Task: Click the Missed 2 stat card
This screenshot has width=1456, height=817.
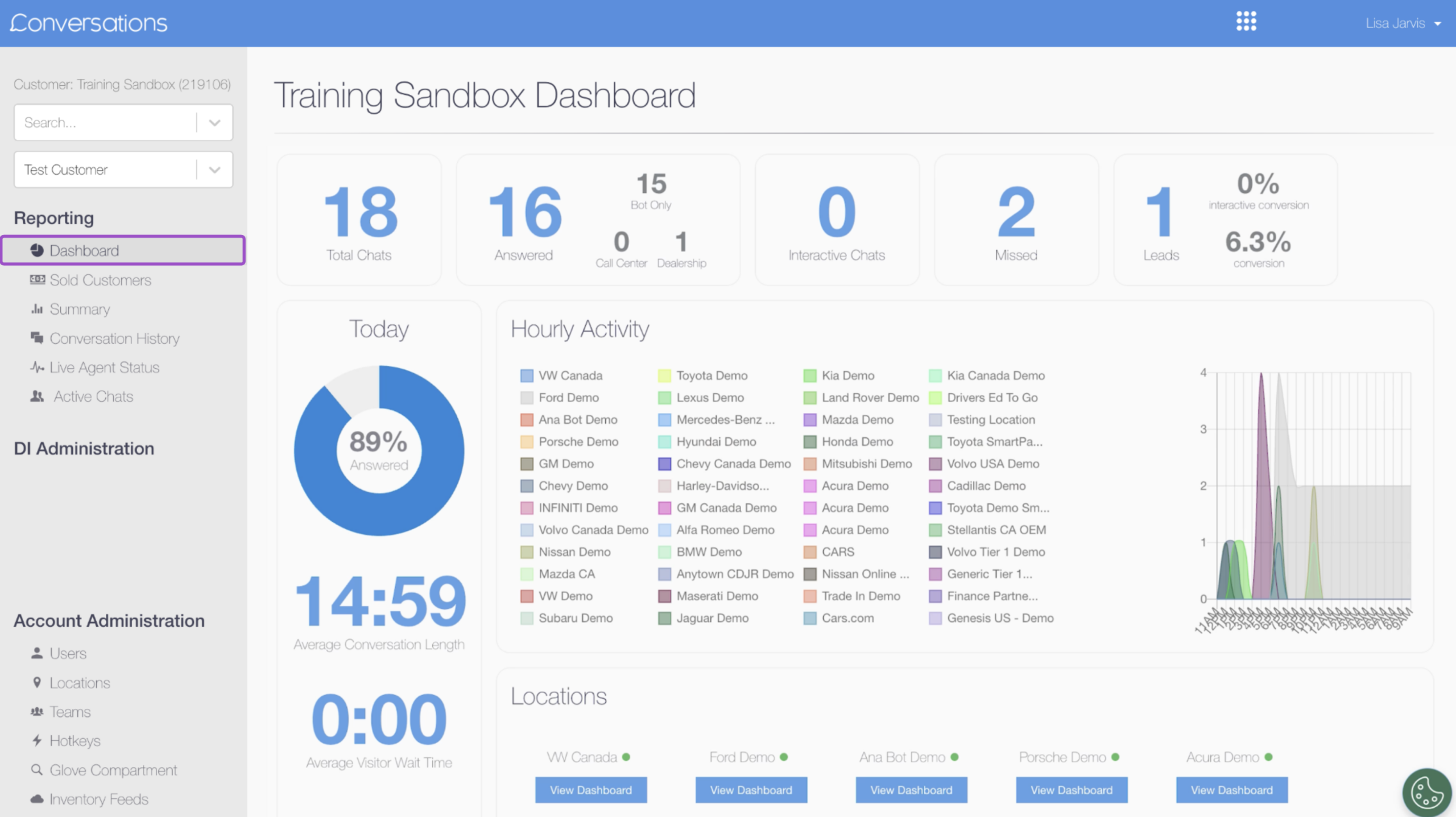Action: 1016,220
